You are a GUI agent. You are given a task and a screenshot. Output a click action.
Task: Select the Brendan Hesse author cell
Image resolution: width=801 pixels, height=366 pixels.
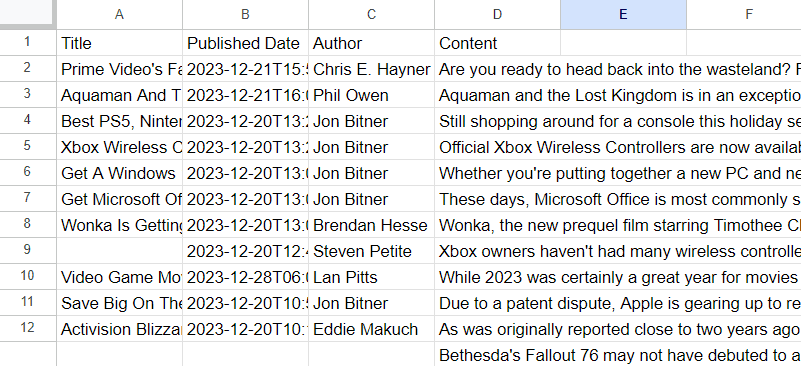[x=371, y=225]
